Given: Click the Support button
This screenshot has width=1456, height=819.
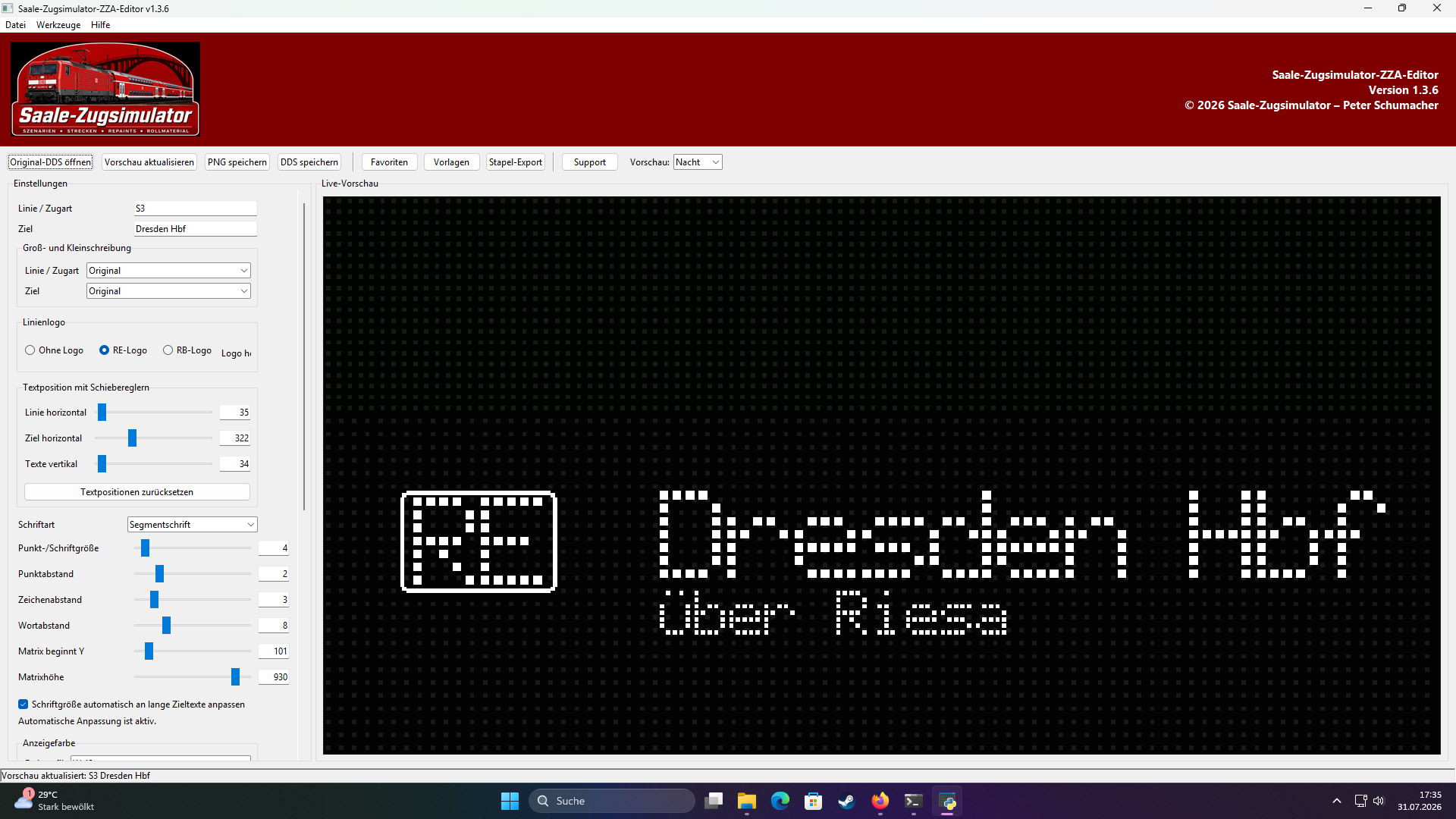Looking at the screenshot, I should 590,162.
